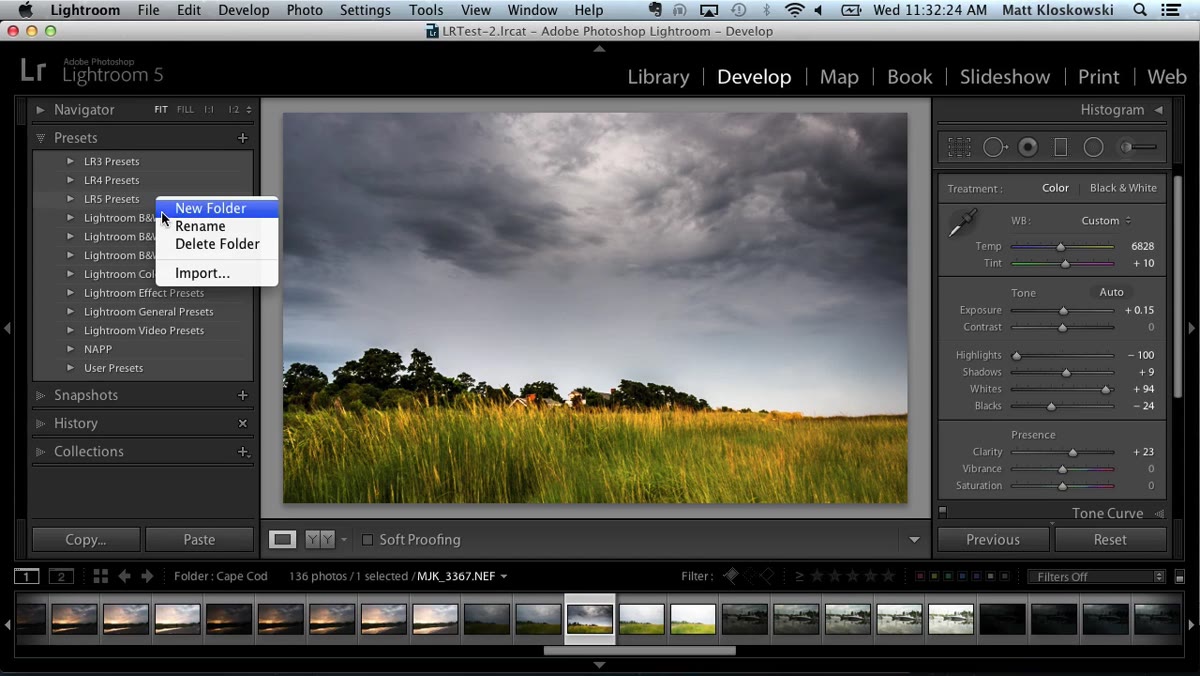
Task: Set treatment to Color
Action: (x=1055, y=188)
